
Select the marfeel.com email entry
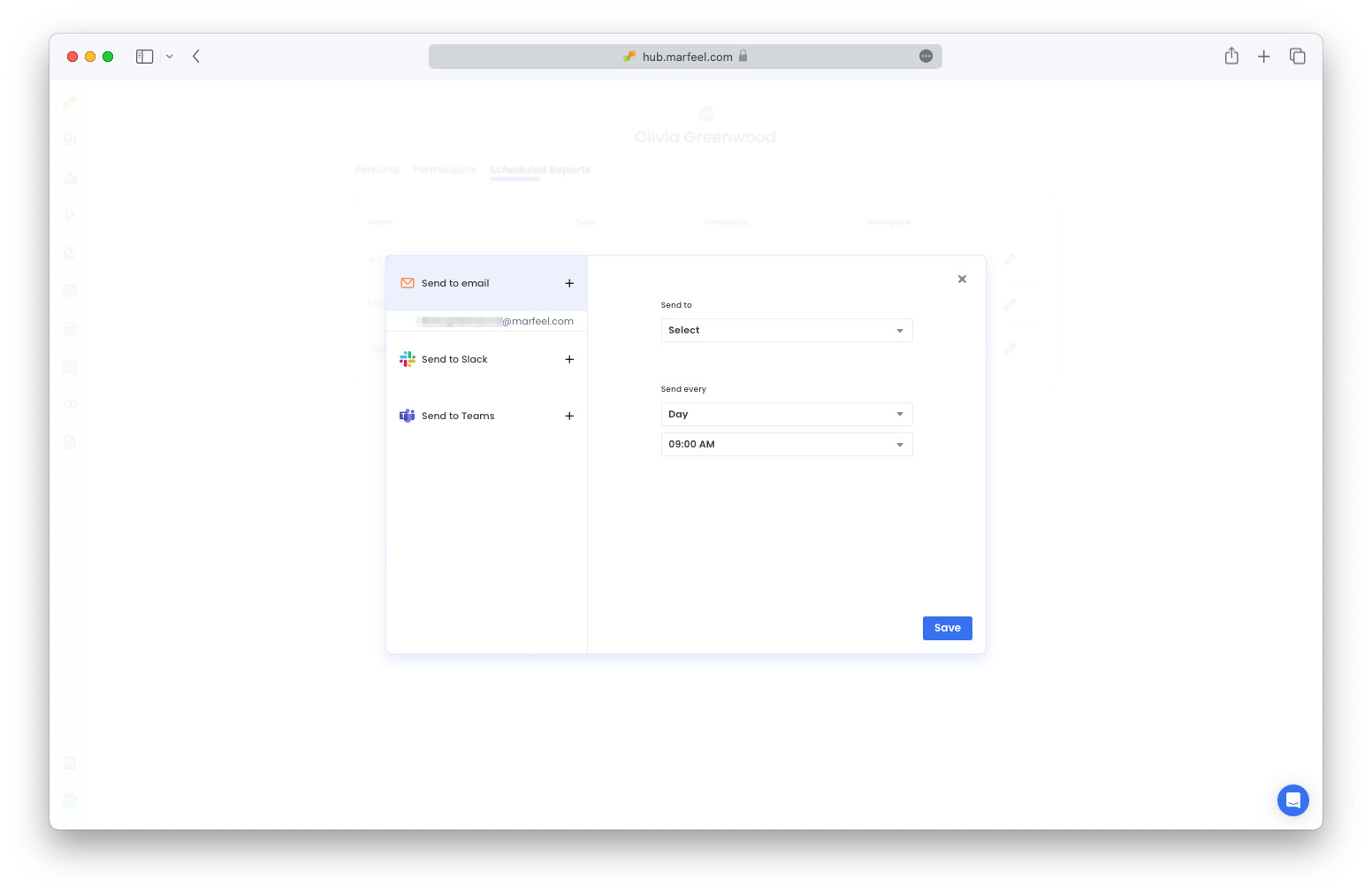tap(495, 321)
